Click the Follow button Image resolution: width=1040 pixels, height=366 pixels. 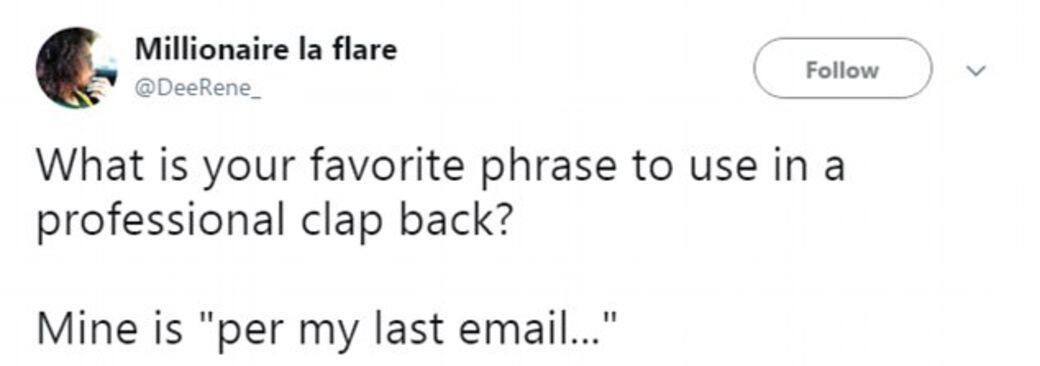(842, 68)
